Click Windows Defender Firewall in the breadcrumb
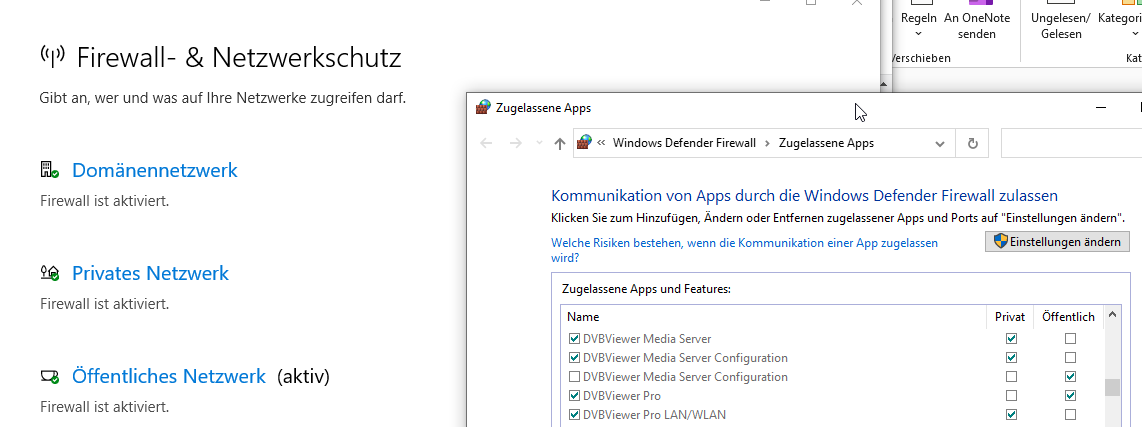 (x=684, y=143)
